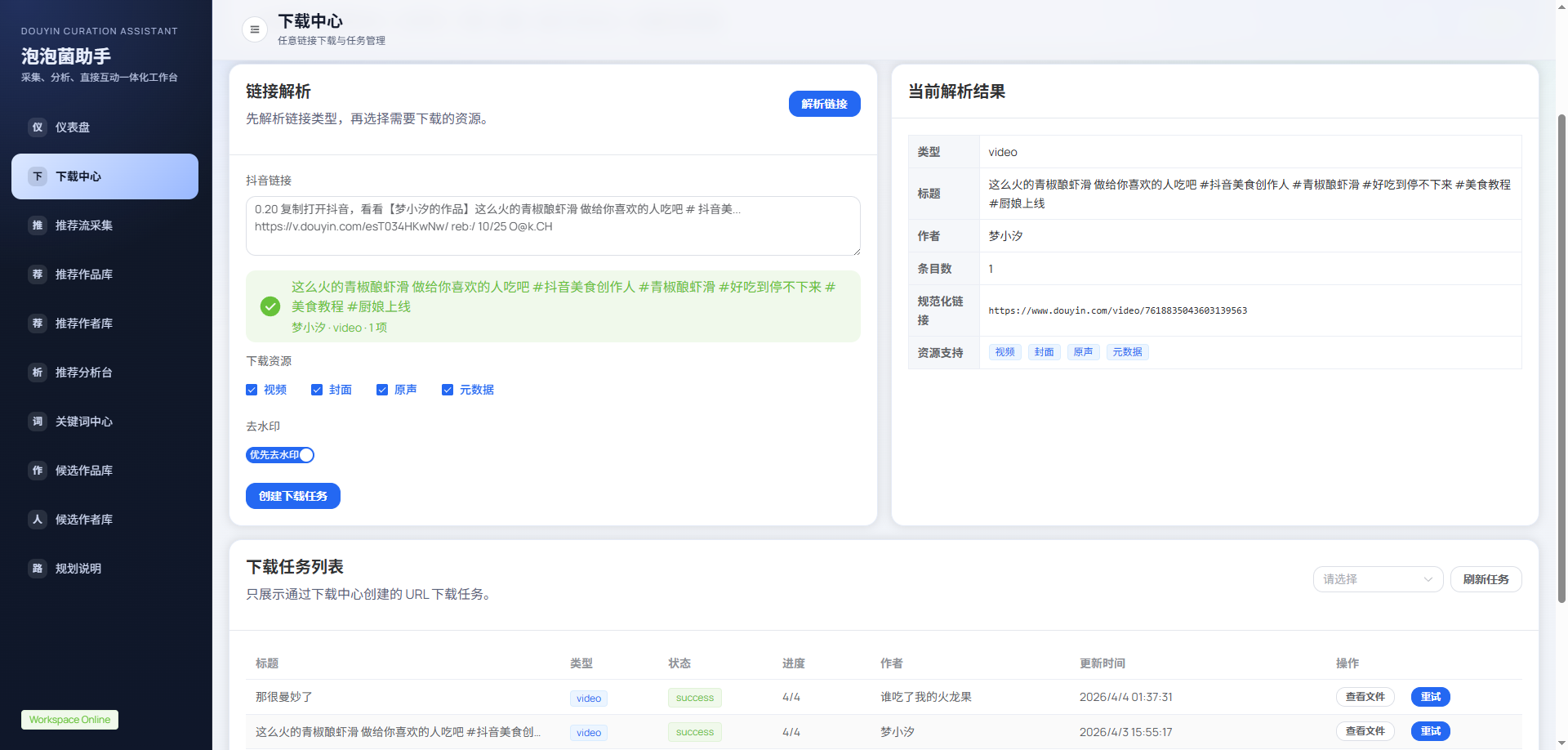Open 仪表盘 in the sidebar
The width and height of the screenshot is (1568, 750).
tap(105, 127)
